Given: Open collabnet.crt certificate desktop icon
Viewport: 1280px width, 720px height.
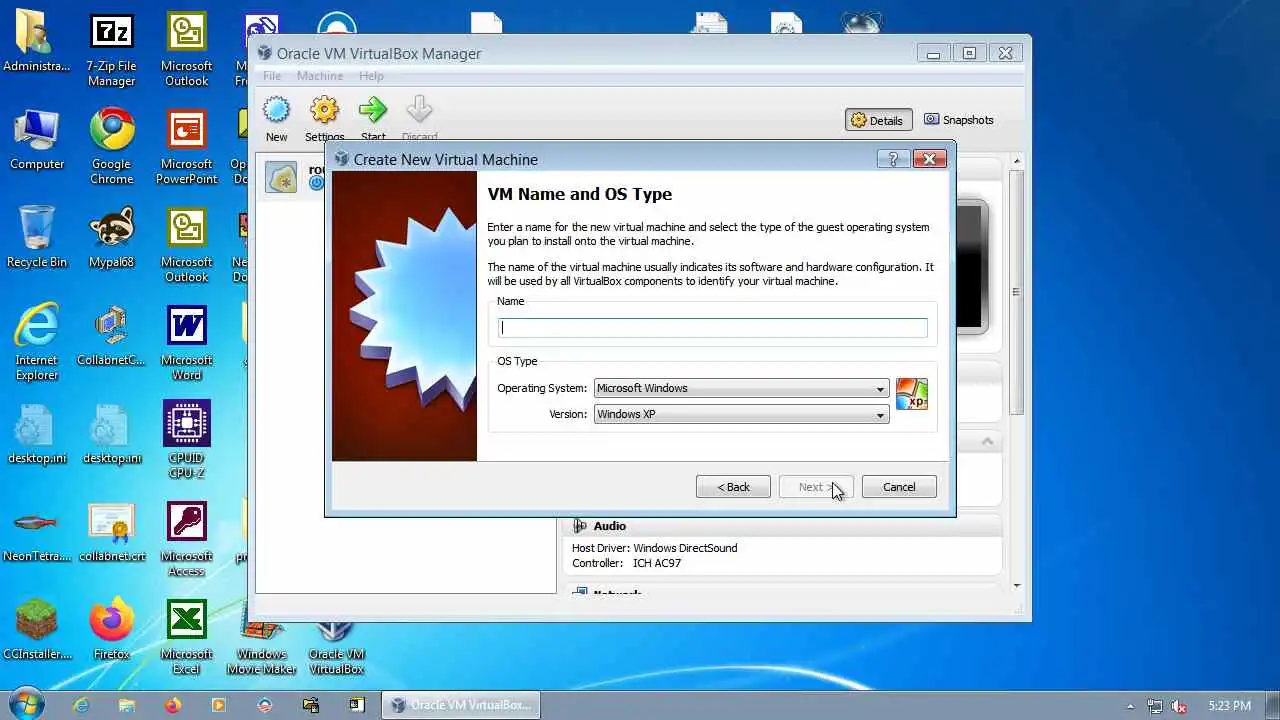Looking at the screenshot, I should [111, 533].
